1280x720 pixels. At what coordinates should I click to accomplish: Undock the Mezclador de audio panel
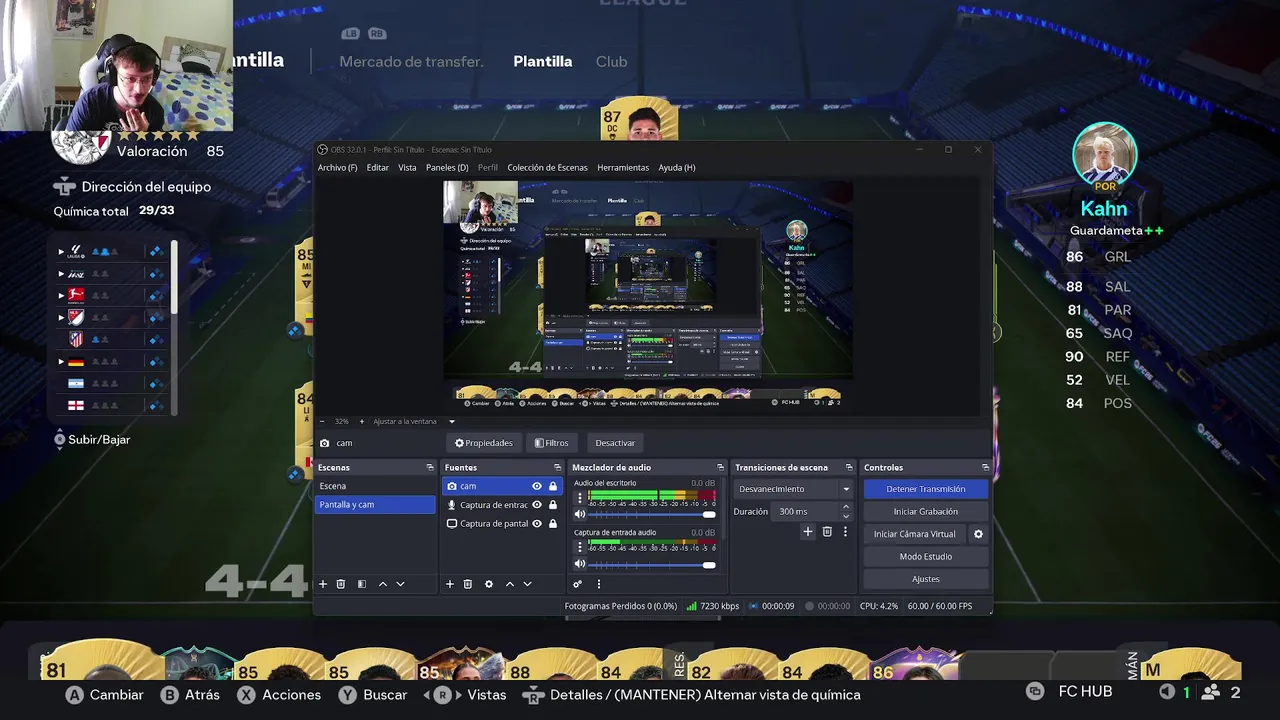(720, 467)
